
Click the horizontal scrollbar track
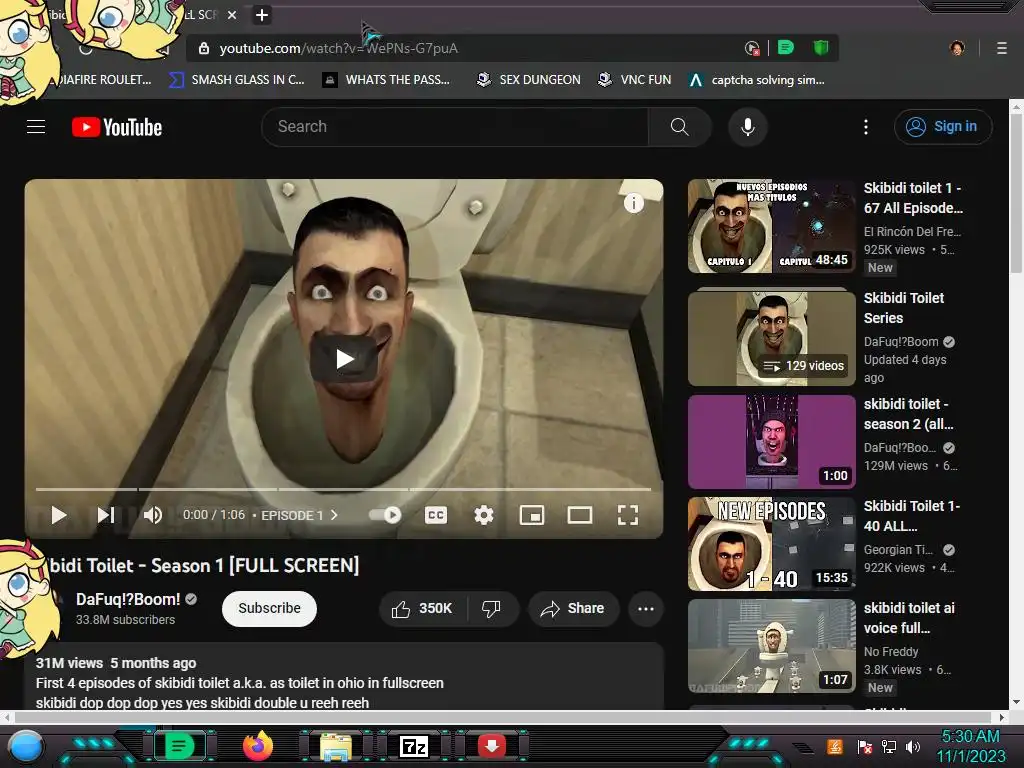point(504,716)
